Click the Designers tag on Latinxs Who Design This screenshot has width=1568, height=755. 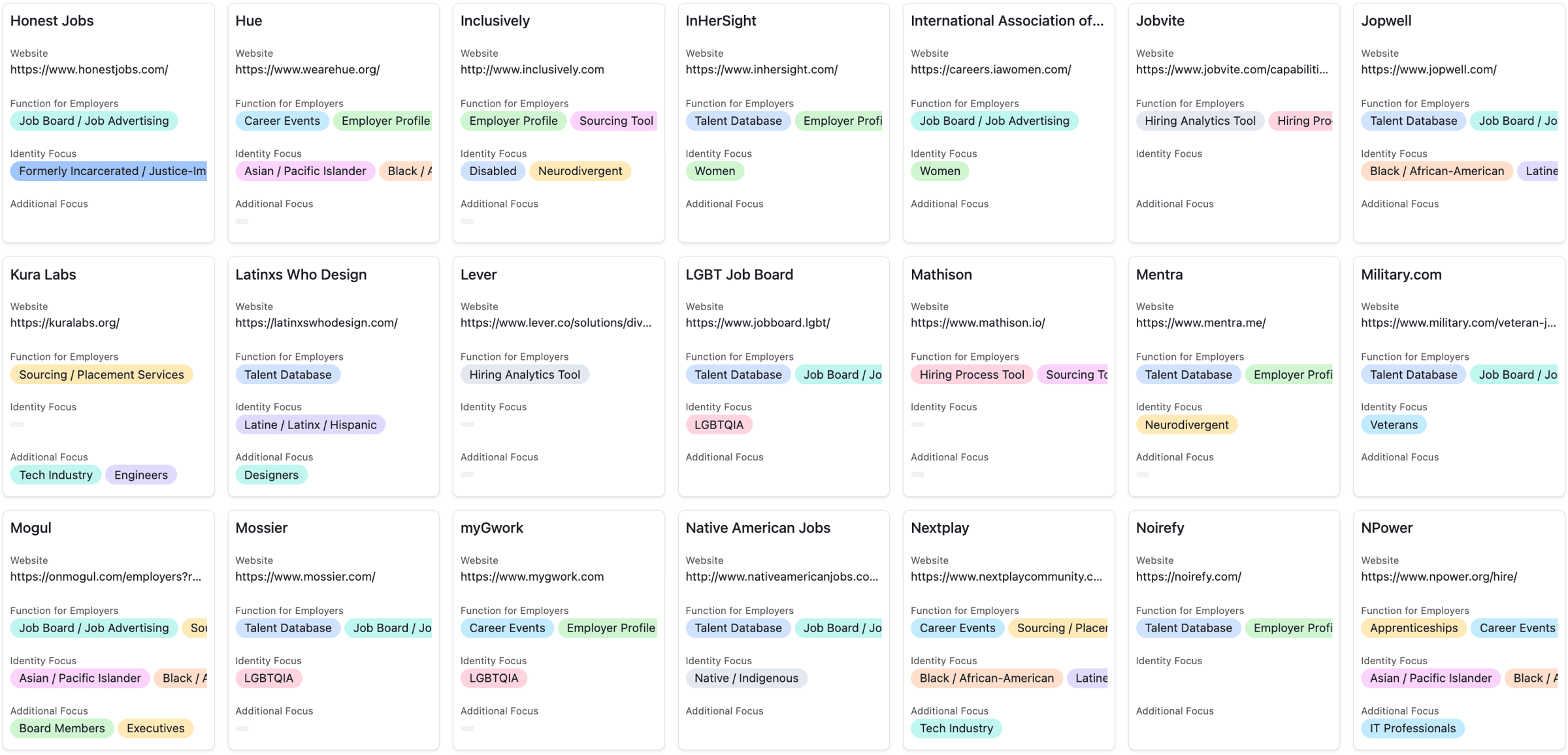(271, 475)
